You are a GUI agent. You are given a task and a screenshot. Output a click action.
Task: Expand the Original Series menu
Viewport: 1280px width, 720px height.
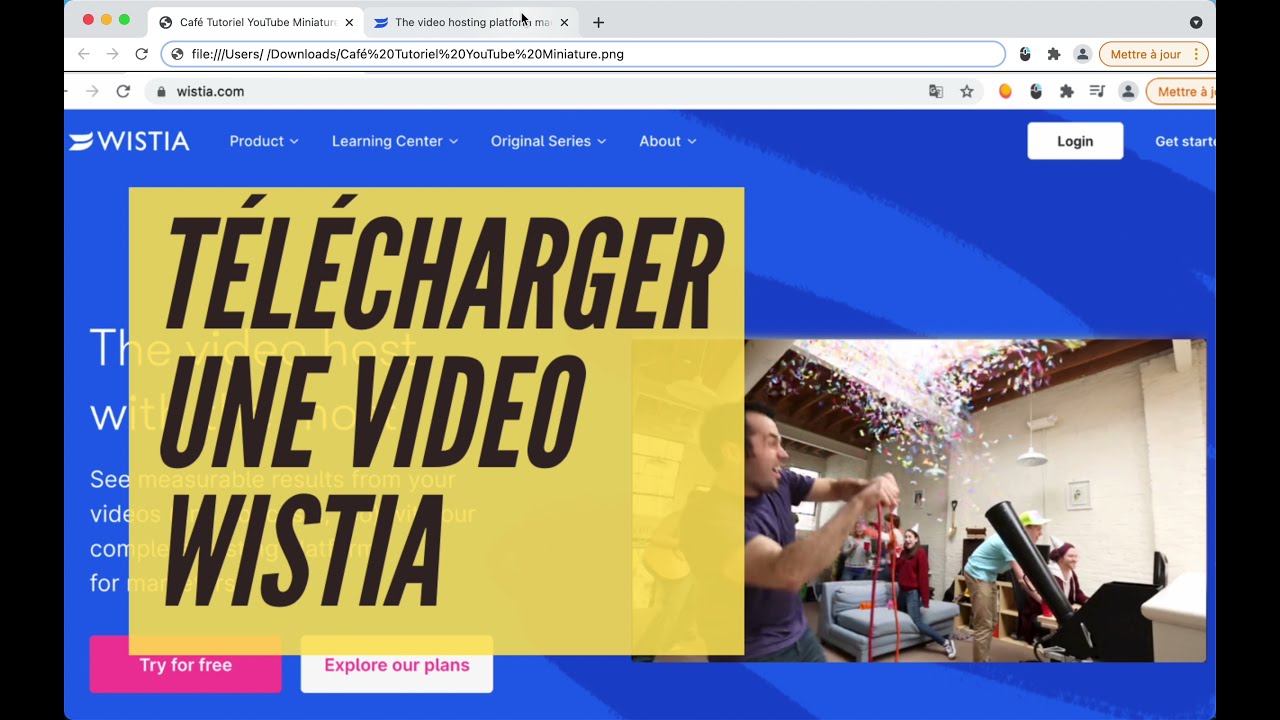pyautogui.click(x=548, y=141)
